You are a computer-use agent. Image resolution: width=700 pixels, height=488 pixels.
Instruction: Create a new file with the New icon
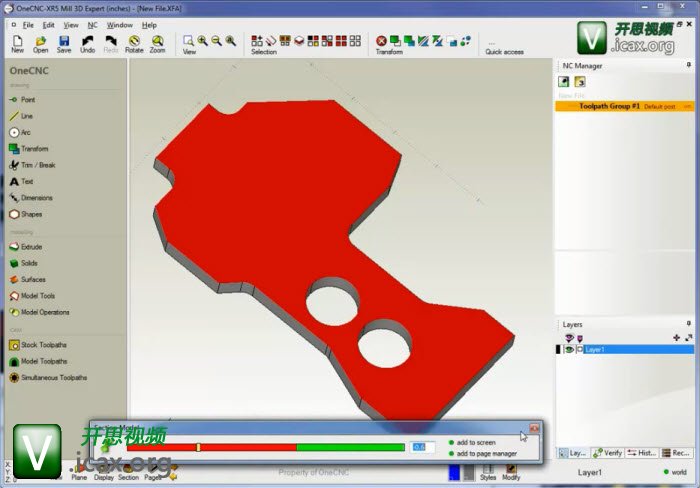coord(17,44)
